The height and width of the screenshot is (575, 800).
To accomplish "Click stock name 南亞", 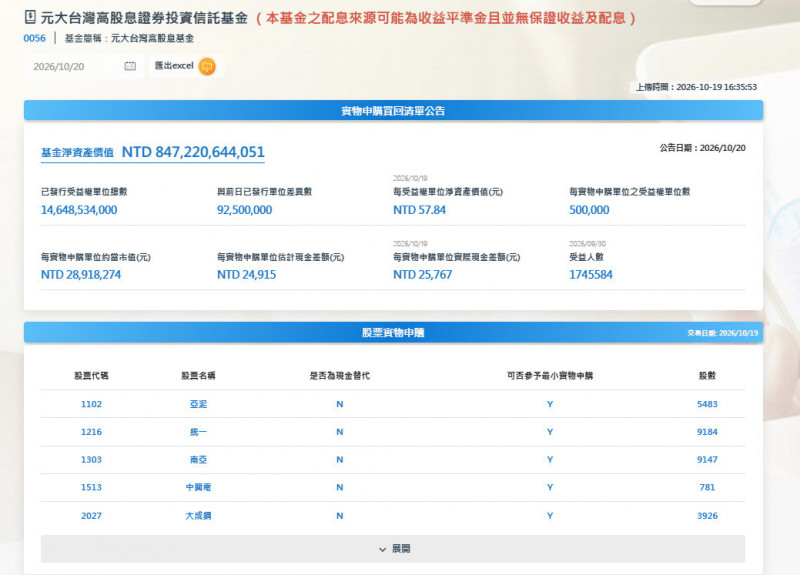I will coord(198,460).
